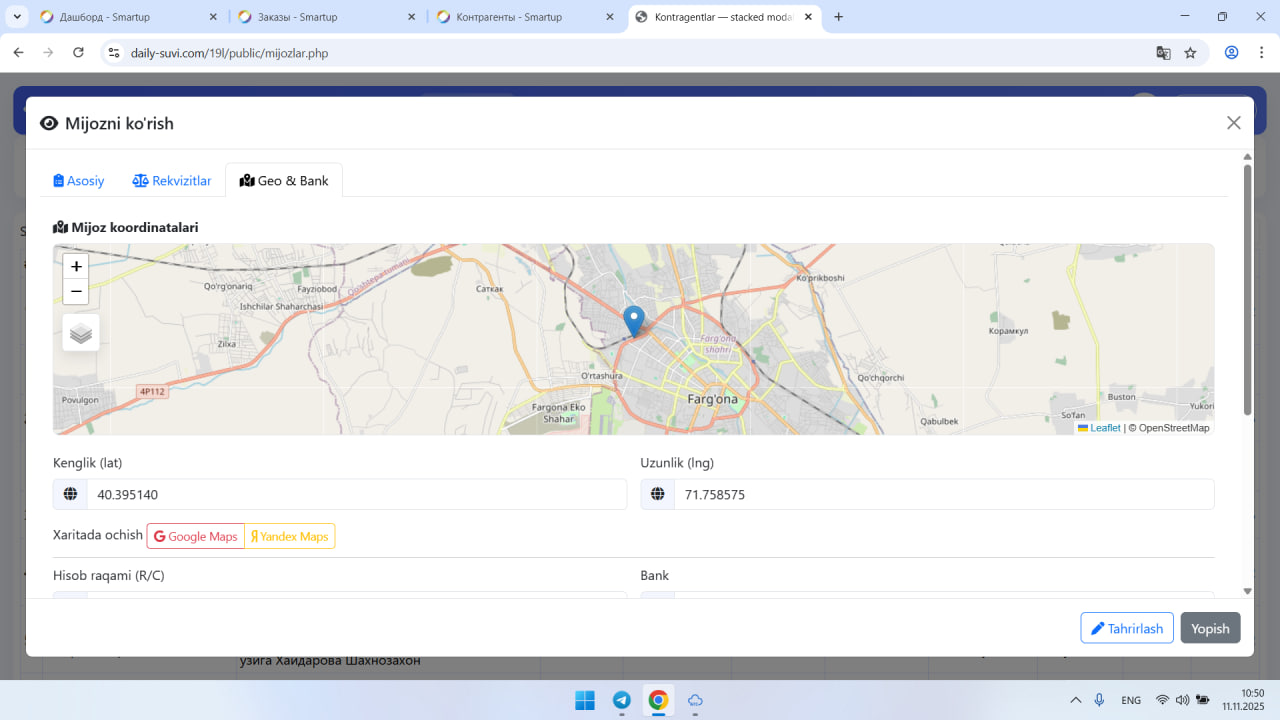Switch to the Asosiy tab
1280x720 pixels.
tap(79, 181)
